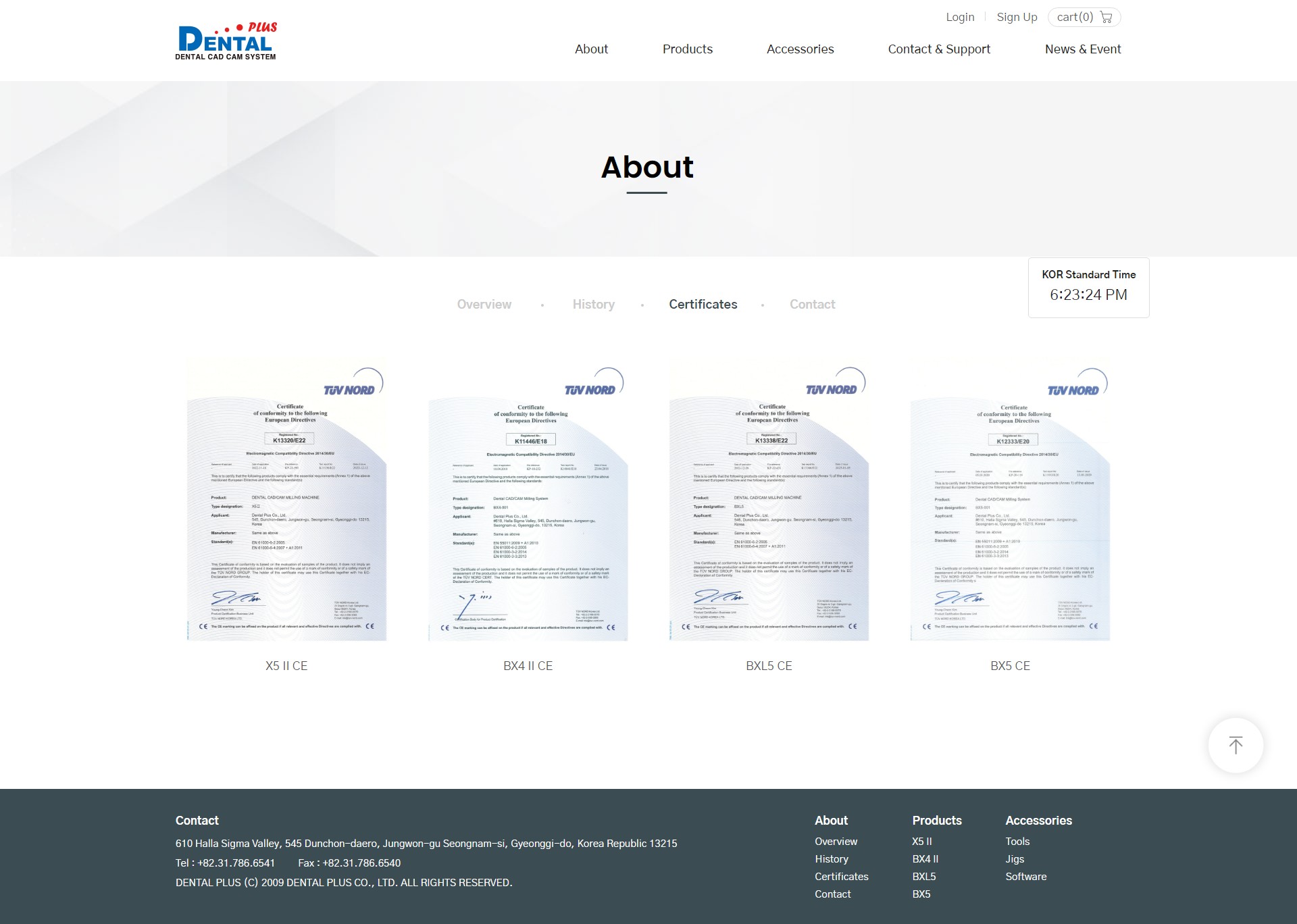The image size is (1297, 924).
Task: Open the Contact & Support menu
Action: 939,49
